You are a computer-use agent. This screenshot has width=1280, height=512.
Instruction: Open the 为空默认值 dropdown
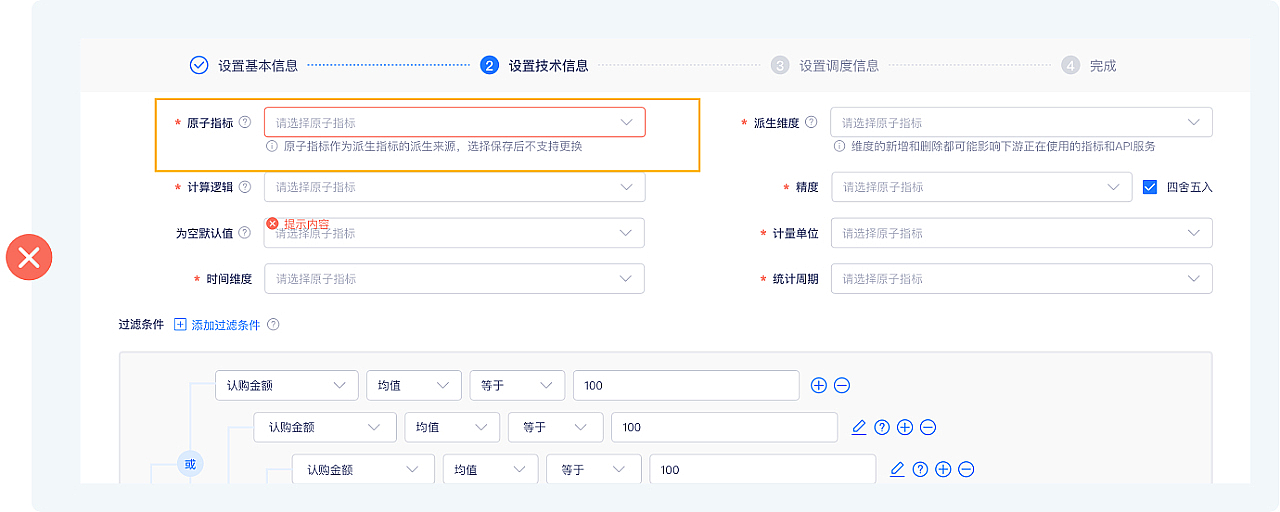point(455,233)
